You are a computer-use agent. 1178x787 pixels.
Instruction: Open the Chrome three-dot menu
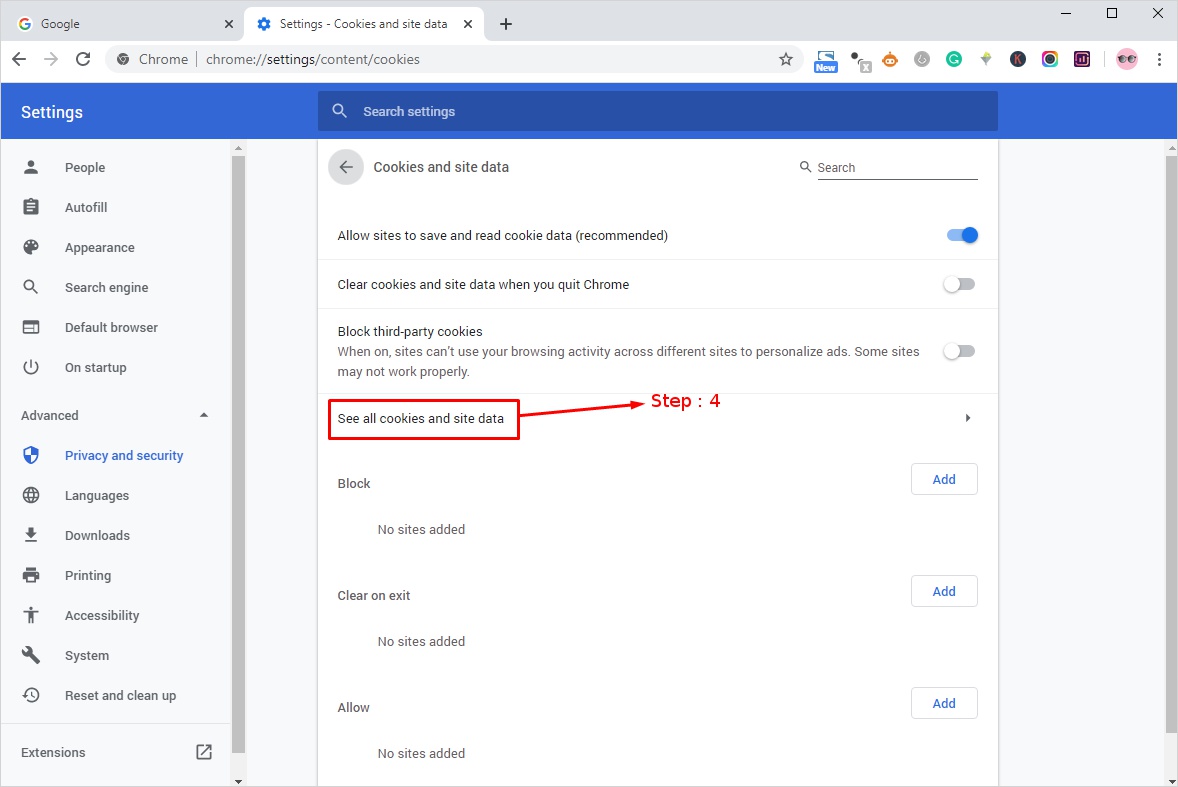click(1159, 59)
